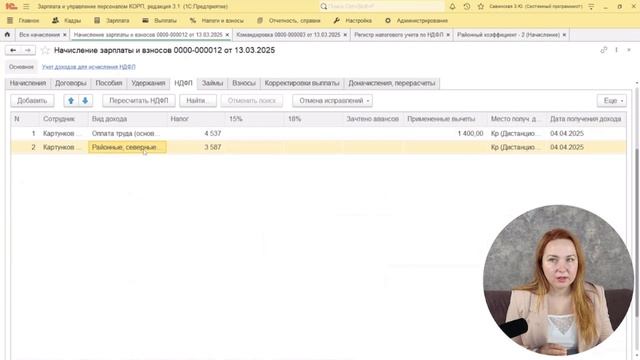Expand the Еще menu

click(611, 100)
